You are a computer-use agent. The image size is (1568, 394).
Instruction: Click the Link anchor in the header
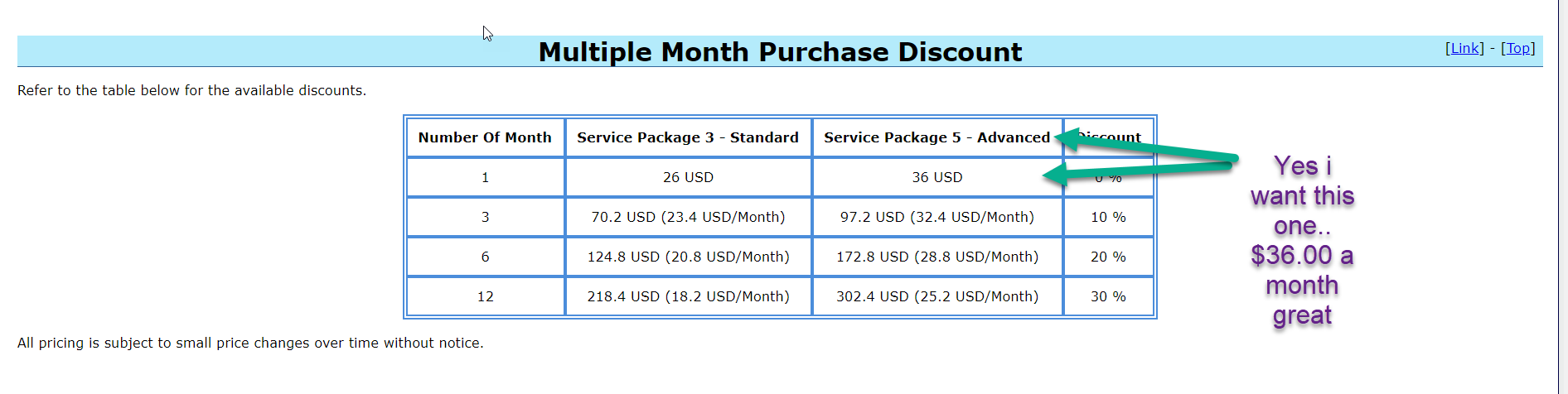pos(1464,48)
